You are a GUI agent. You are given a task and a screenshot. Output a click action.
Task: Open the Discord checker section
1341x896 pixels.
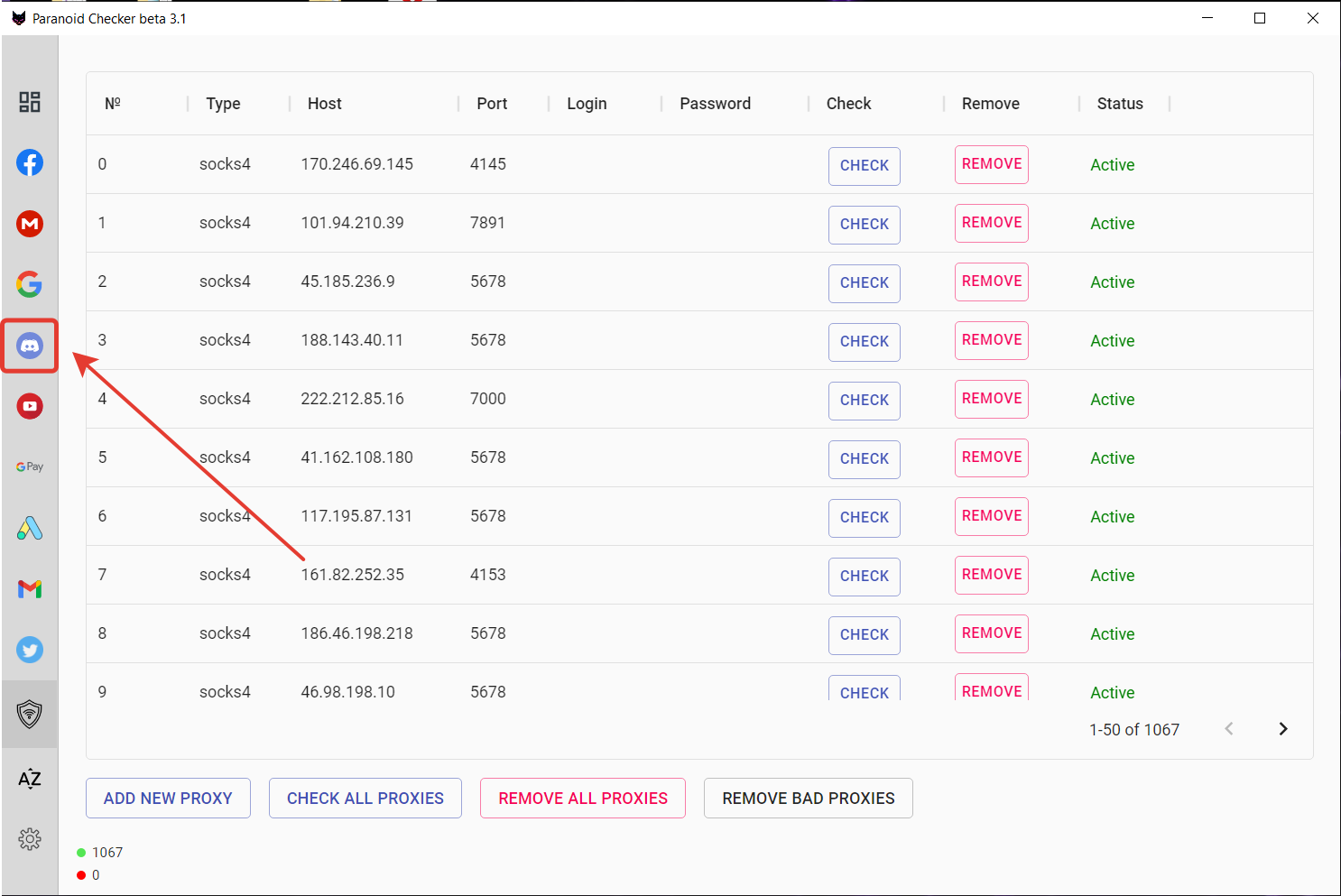click(30, 346)
